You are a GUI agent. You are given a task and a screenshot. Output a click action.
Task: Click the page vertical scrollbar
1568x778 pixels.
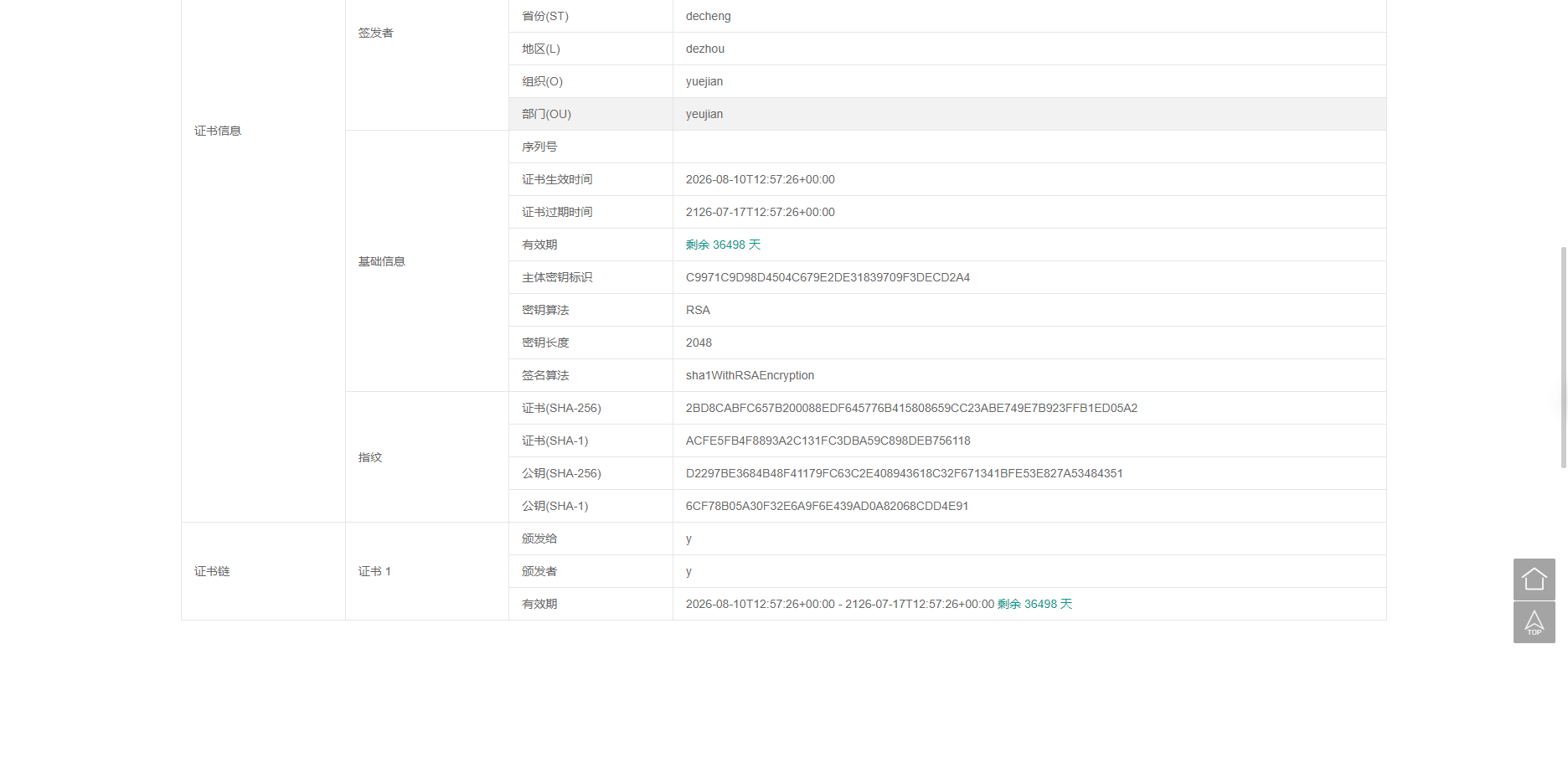1563,358
